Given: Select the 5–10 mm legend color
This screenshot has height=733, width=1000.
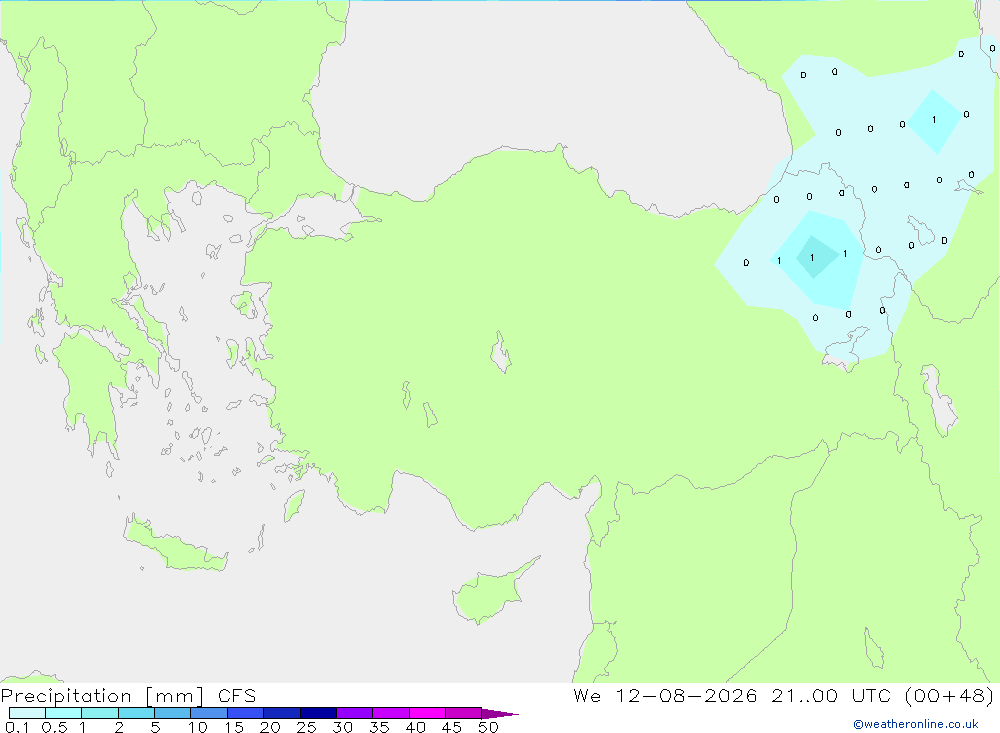Looking at the screenshot, I should click(x=172, y=713).
